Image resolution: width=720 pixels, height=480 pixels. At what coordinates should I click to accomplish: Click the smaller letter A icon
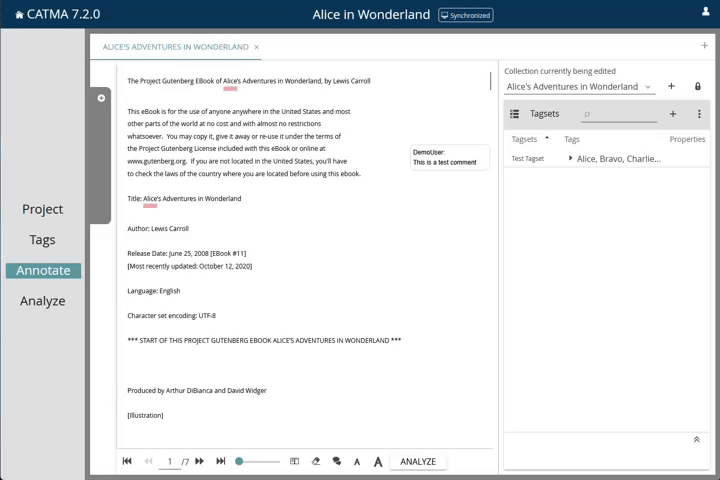357,462
